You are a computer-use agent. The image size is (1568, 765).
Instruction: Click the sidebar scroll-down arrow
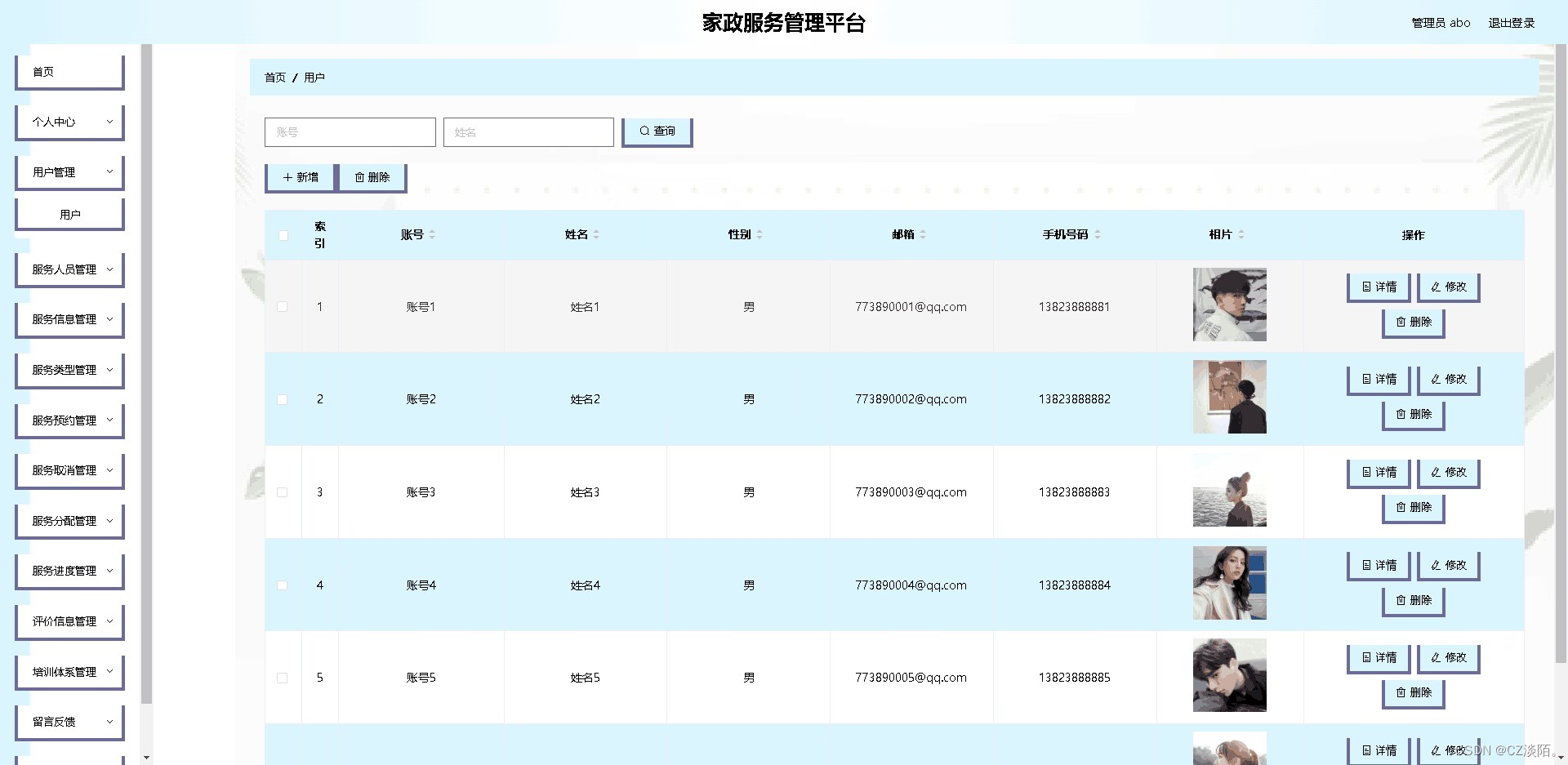point(146,758)
